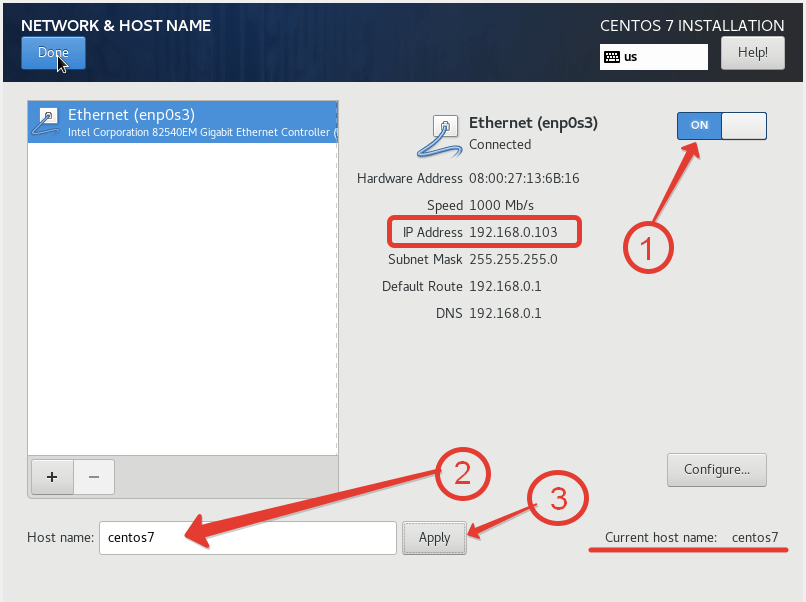
Task: Click the Host name text field
Action: (247, 538)
